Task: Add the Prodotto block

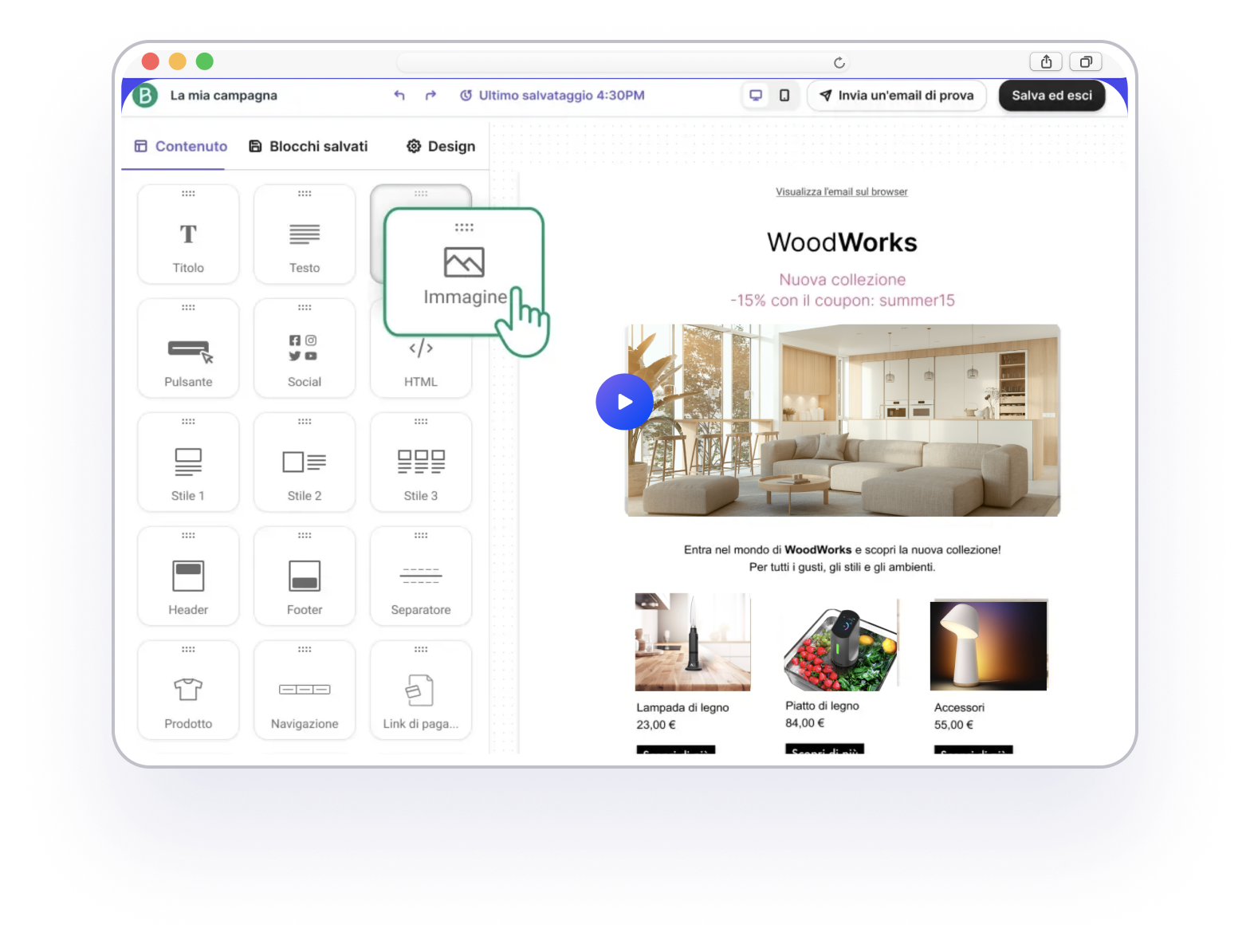Action: [188, 691]
